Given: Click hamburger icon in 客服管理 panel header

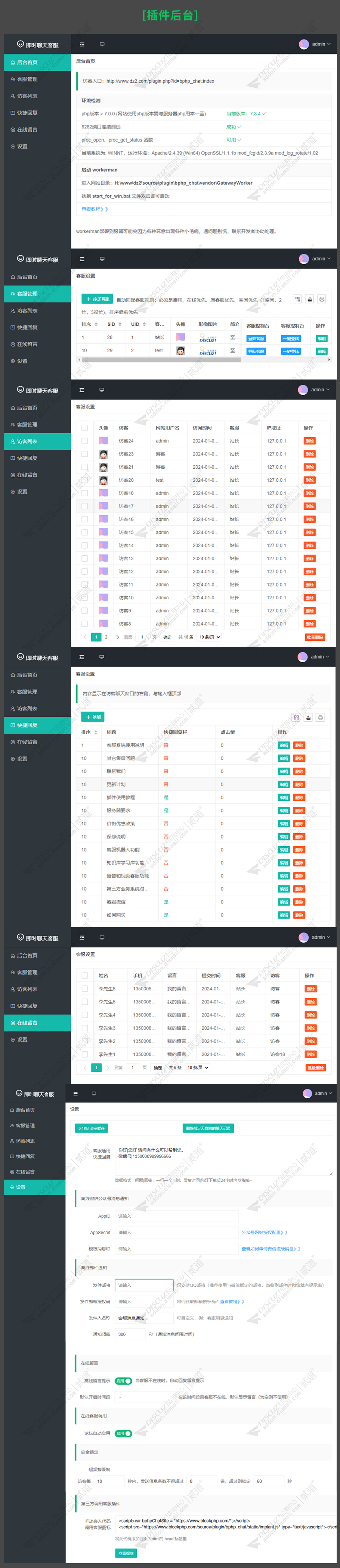Looking at the screenshot, I should point(82,259).
